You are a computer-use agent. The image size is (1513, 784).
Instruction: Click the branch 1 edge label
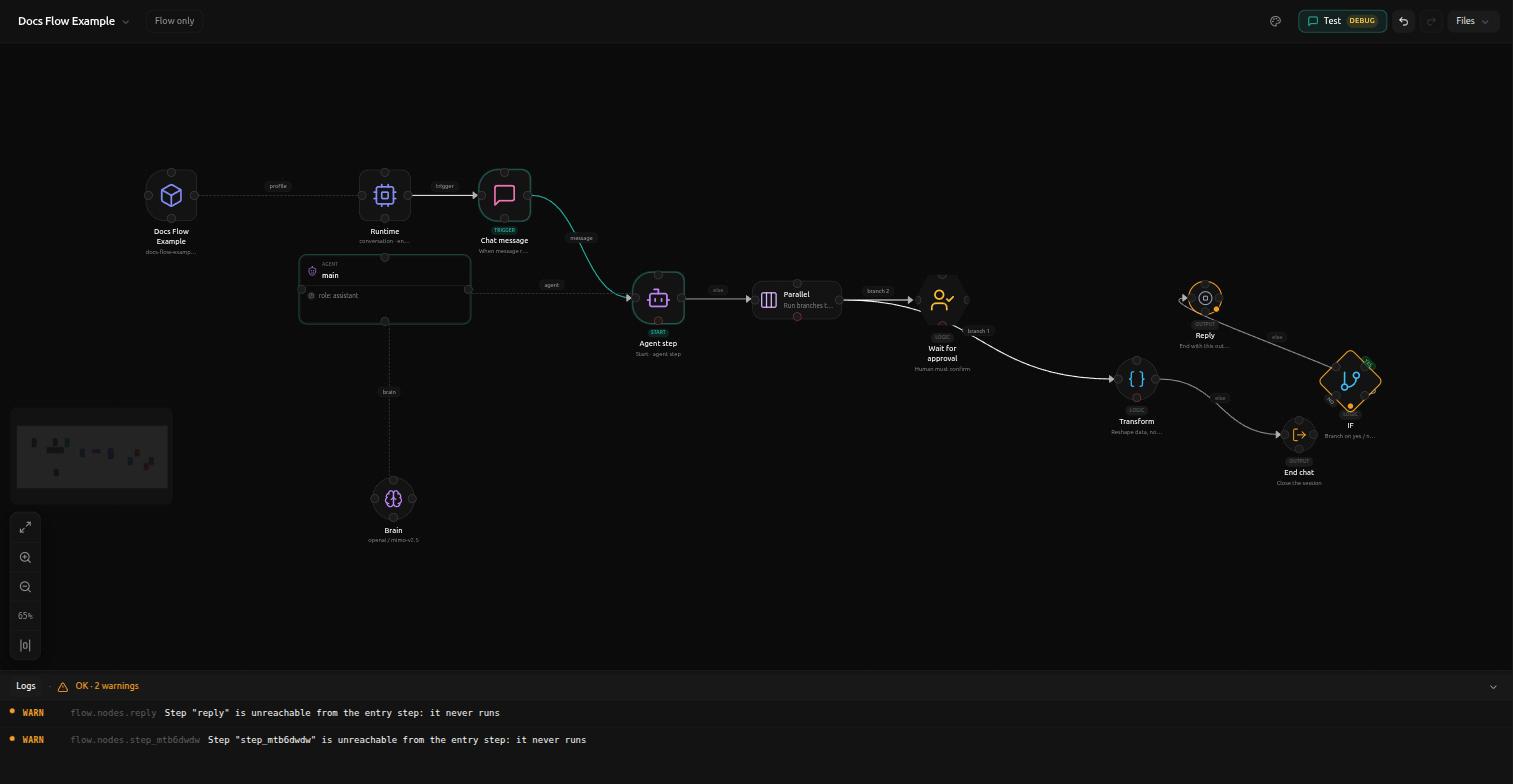click(978, 331)
